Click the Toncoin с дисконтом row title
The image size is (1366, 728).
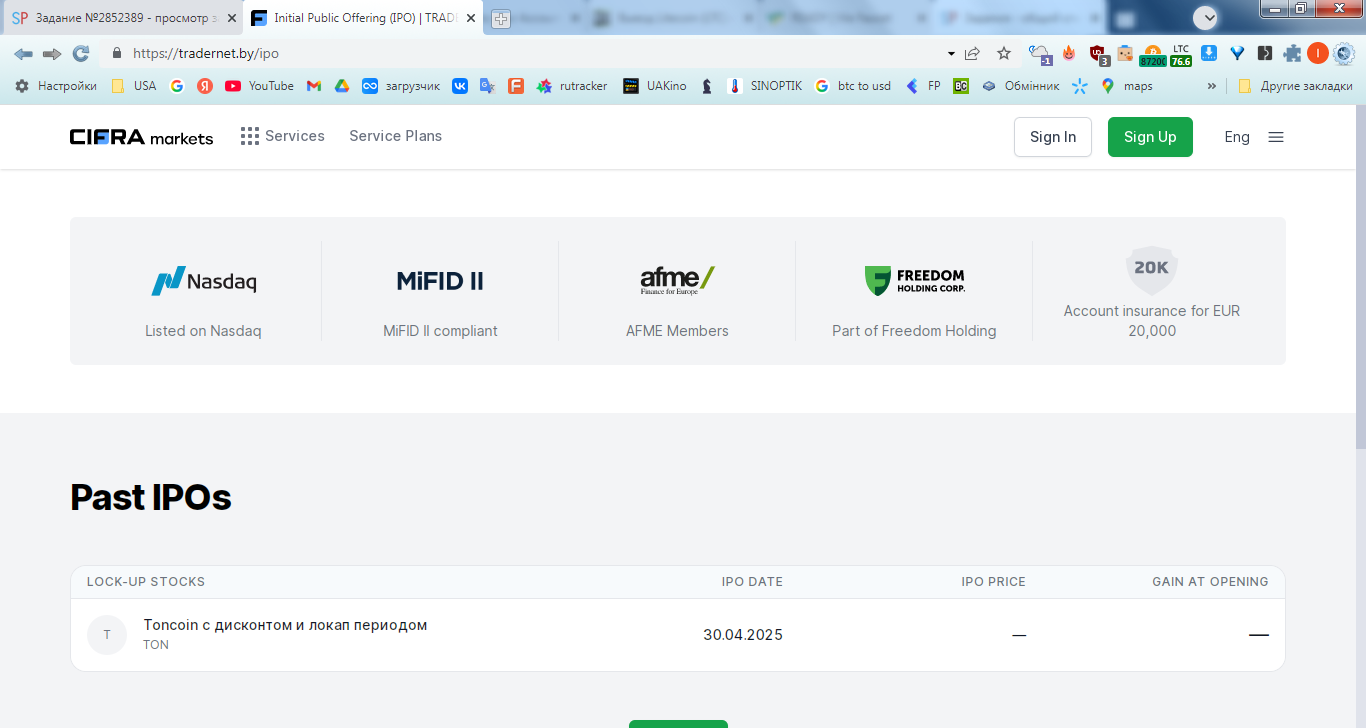point(285,625)
